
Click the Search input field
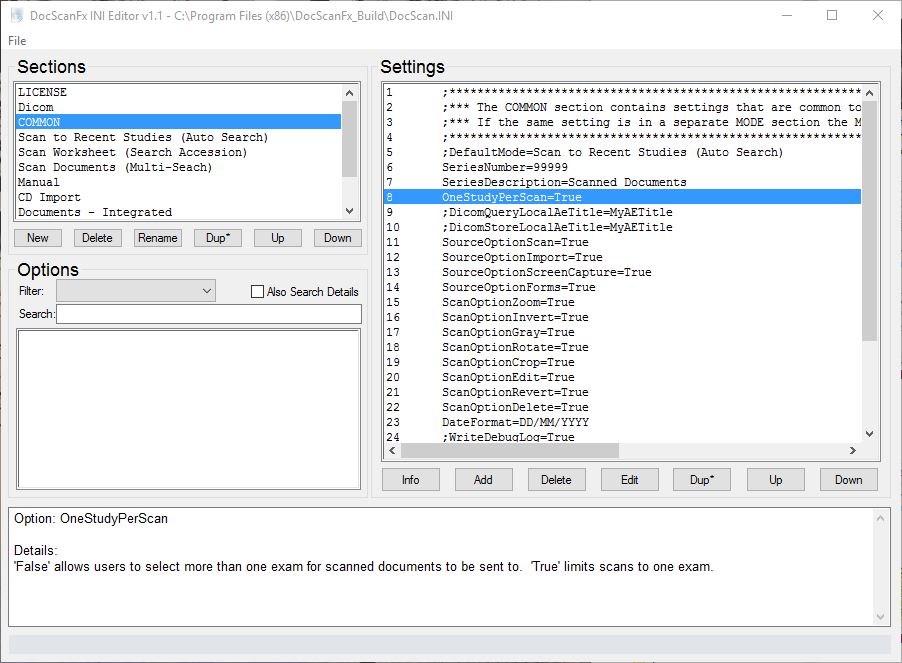pos(209,314)
